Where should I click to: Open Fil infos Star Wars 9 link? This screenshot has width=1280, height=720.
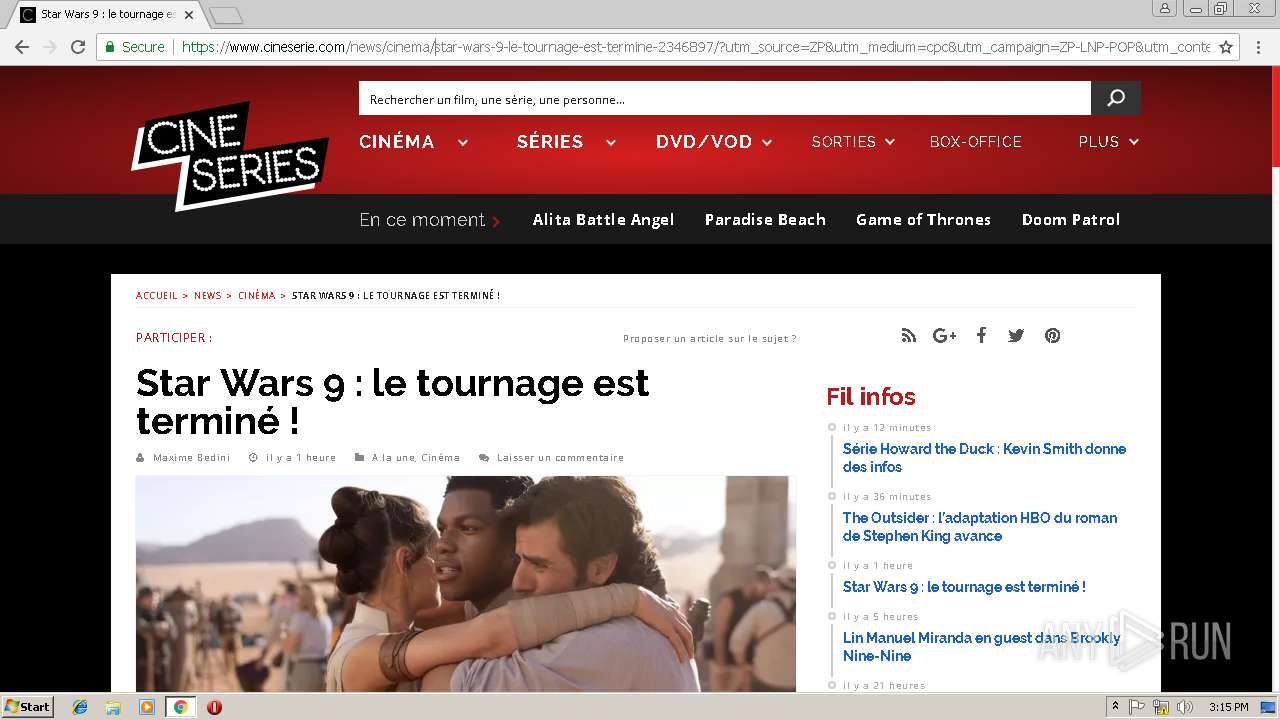tap(964, 587)
